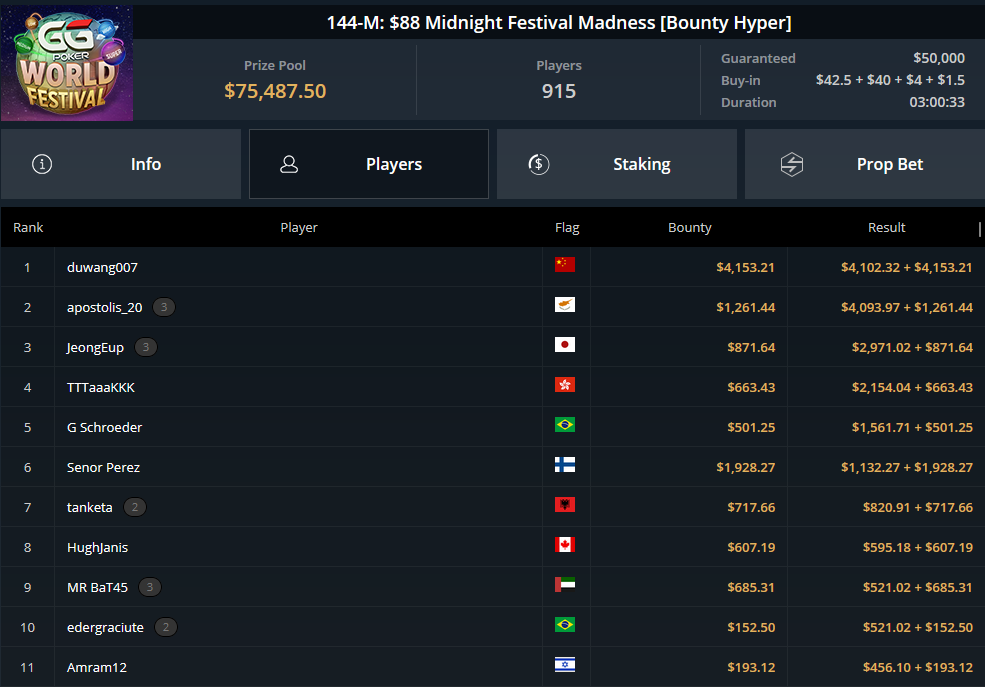Select player HughJanis
This screenshot has width=985, height=687.
[x=97, y=548]
